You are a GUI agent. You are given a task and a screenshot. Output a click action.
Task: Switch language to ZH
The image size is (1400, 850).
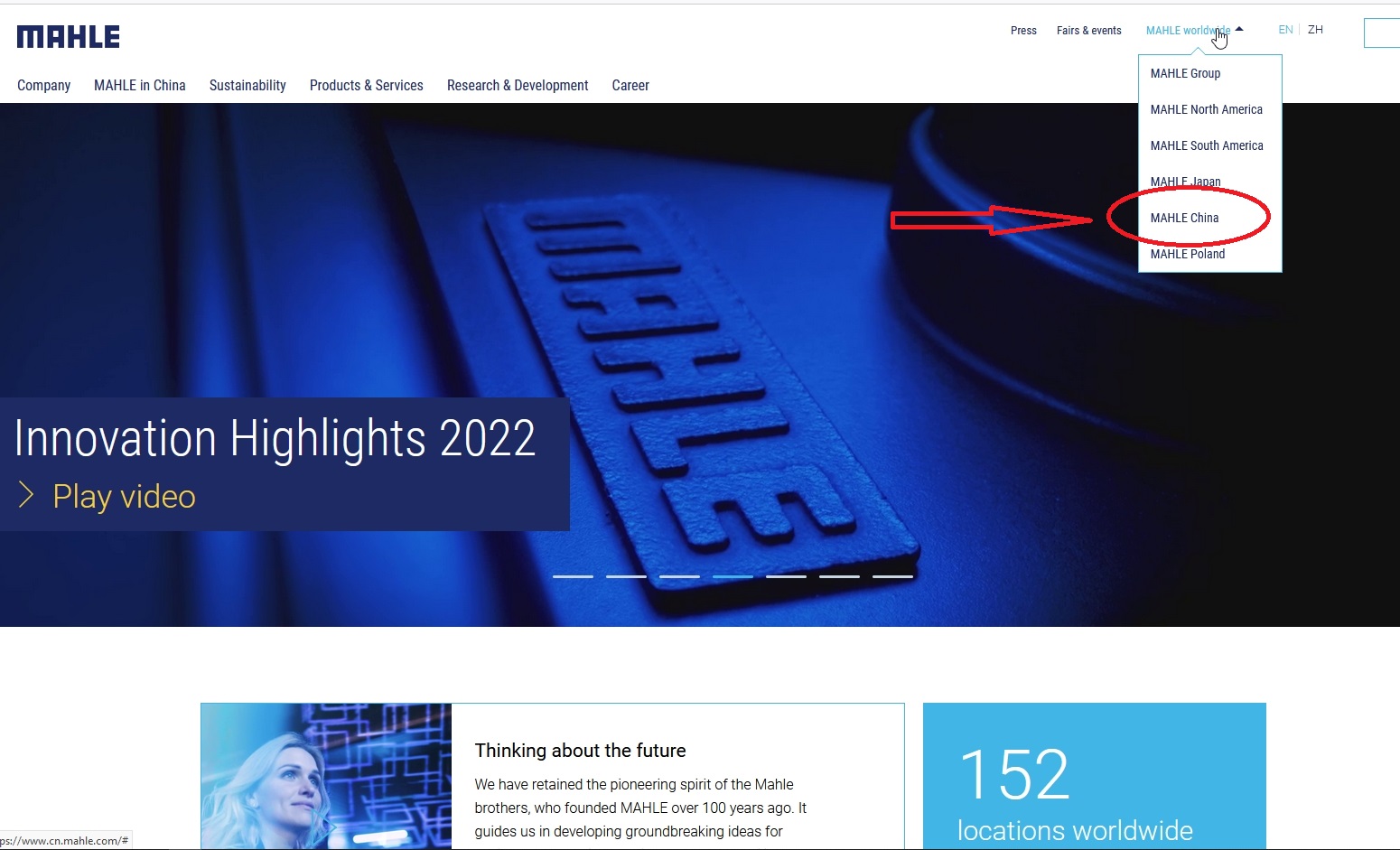[1315, 30]
